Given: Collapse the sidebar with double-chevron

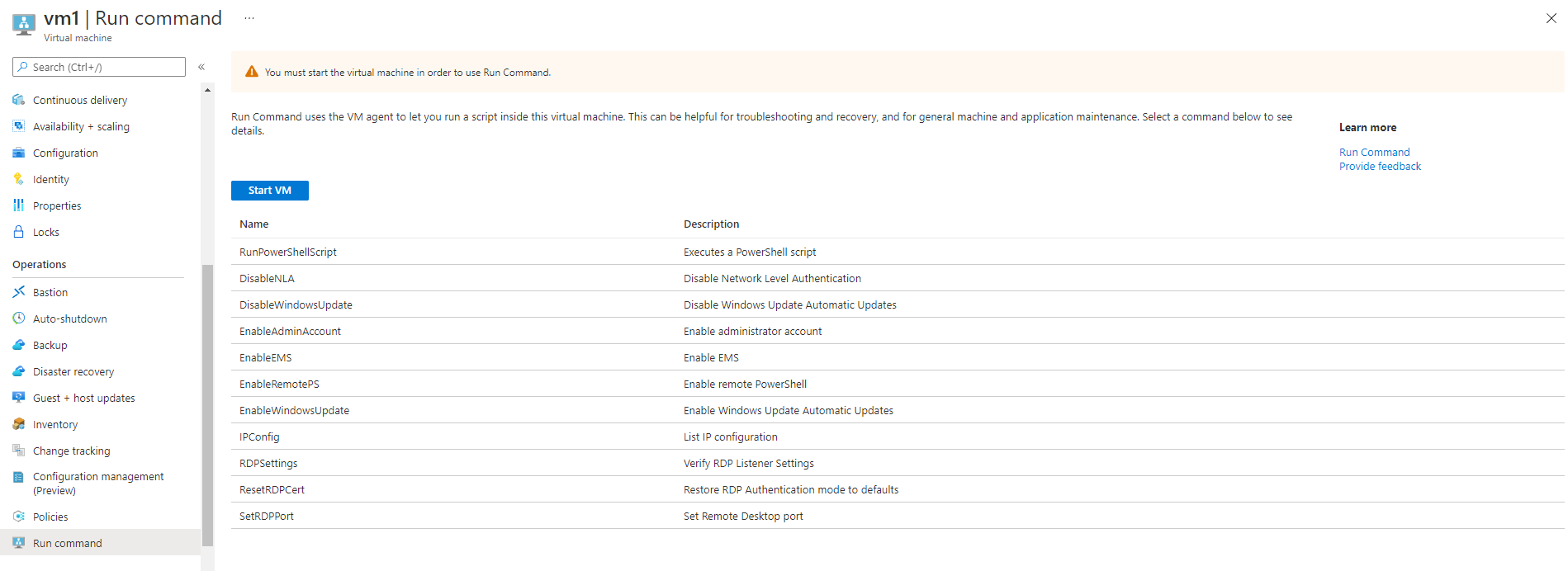Looking at the screenshot, I should pyautogui.click(x=201, y=67).
